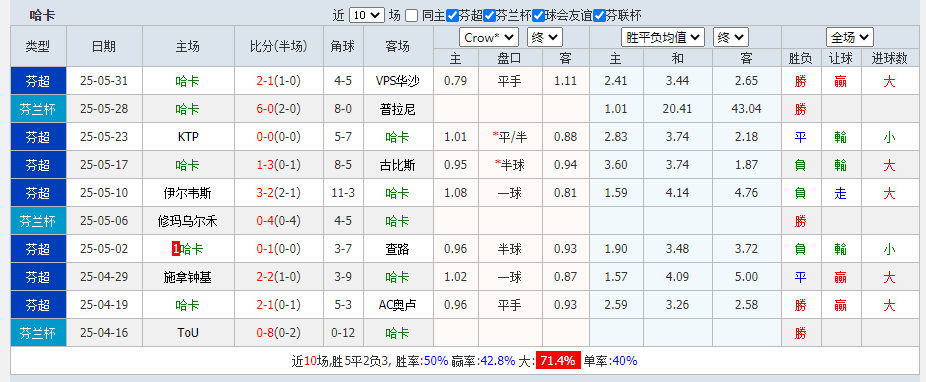Open score 0-4(0-4) of the 修玛乌尔禾 match
This screenshot has height=382, width=926.
click(279, 221)
